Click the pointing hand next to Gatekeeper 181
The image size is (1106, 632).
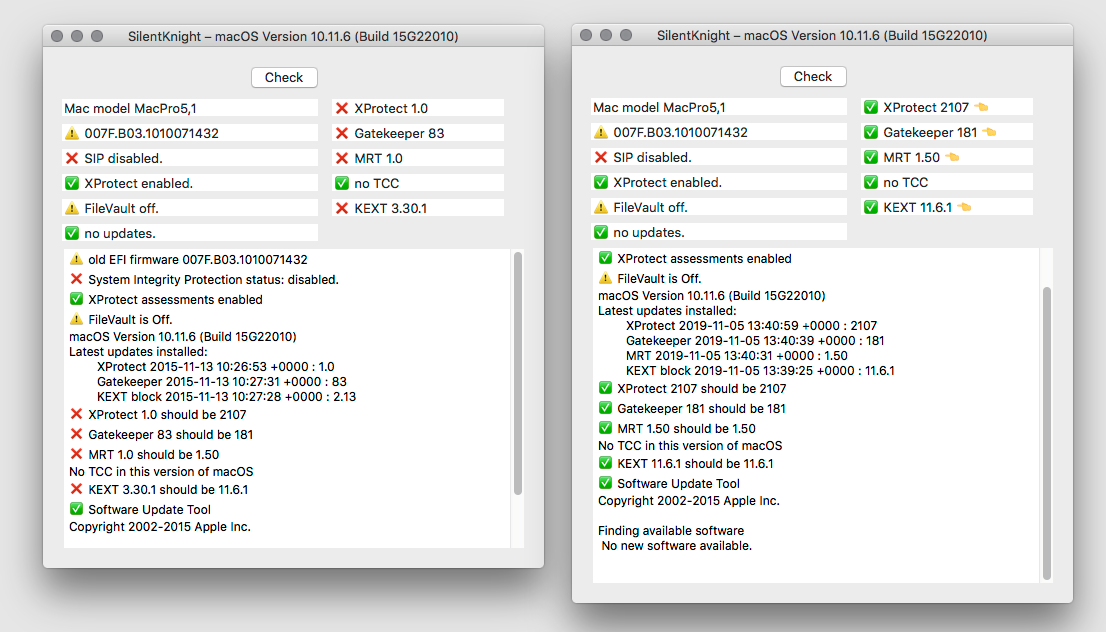click(x=989, y=132)
